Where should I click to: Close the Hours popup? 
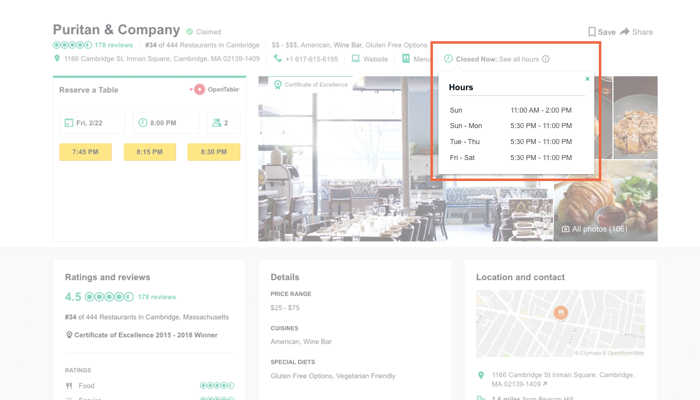[587, 79]
